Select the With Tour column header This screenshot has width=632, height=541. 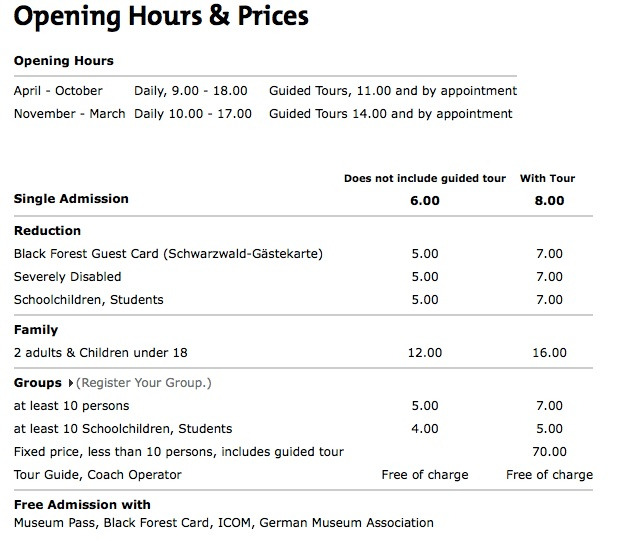pyautogui.click(x=547, y=178)
